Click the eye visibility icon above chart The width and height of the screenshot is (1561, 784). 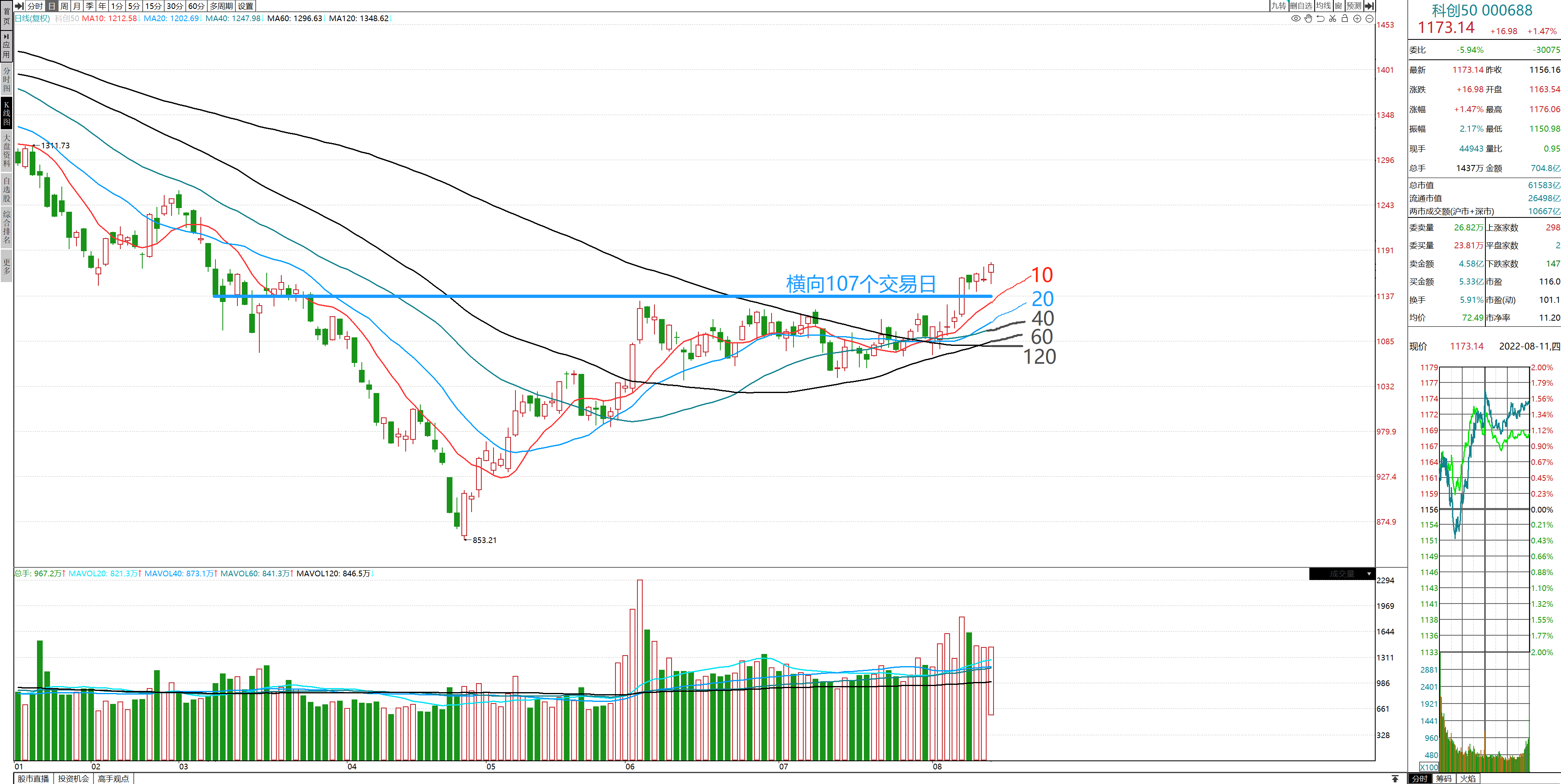tap(1296, 19)
